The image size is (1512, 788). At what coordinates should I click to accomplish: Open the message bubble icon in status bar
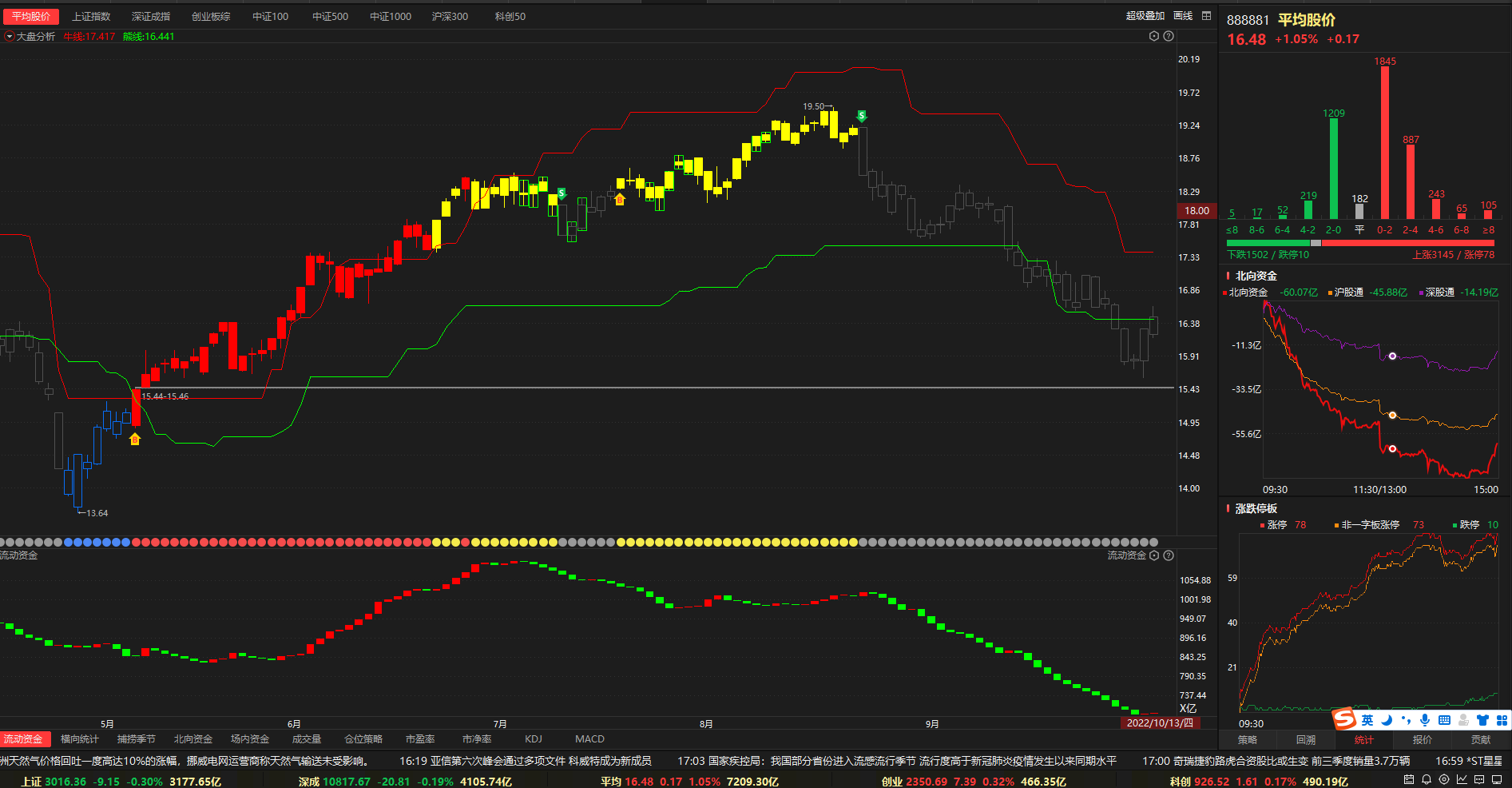click(1479, 779)
